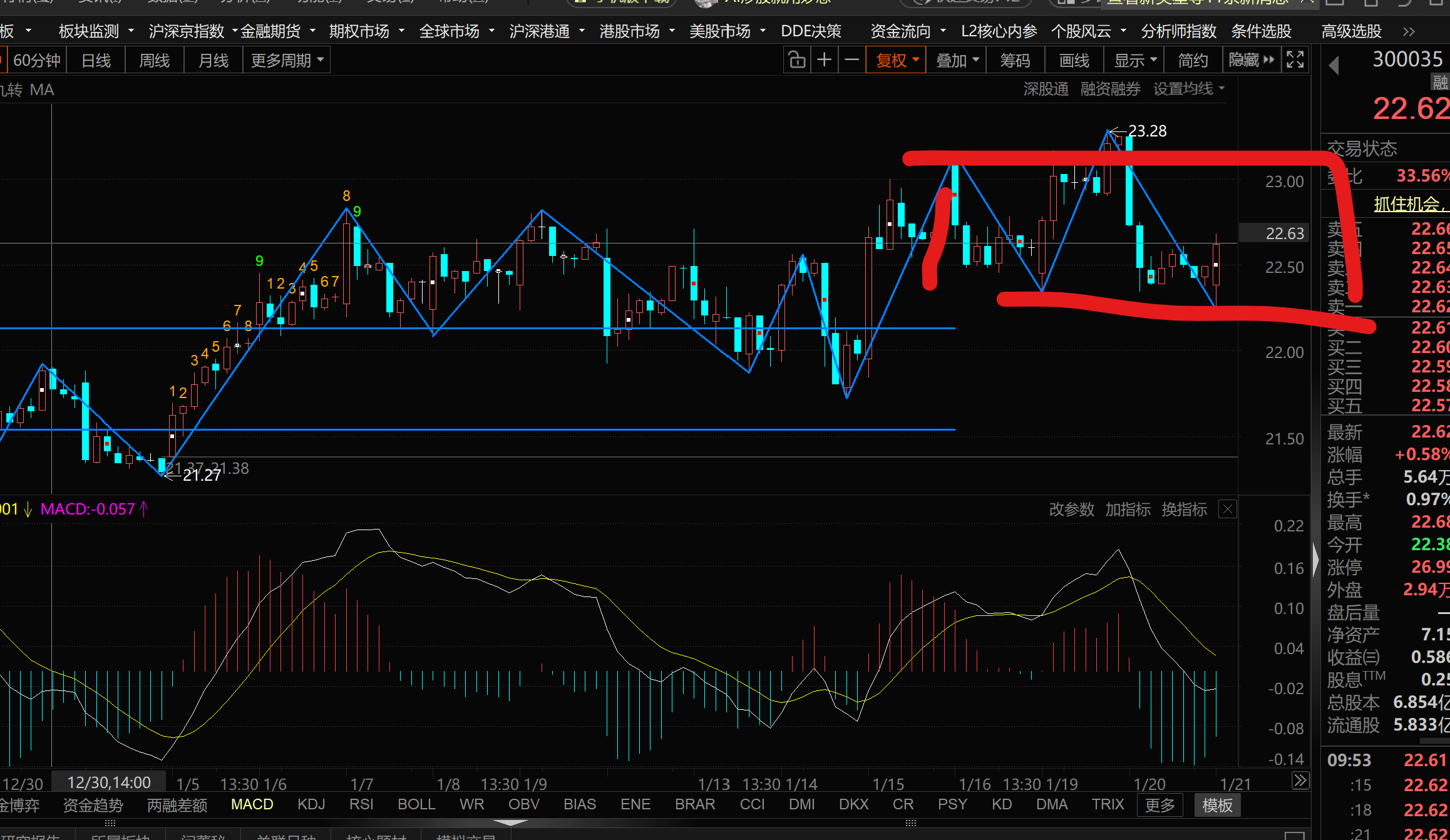Zoom out chart with minus icon
The width and height of the screenshot is (1450, 840).
[851, 60]
